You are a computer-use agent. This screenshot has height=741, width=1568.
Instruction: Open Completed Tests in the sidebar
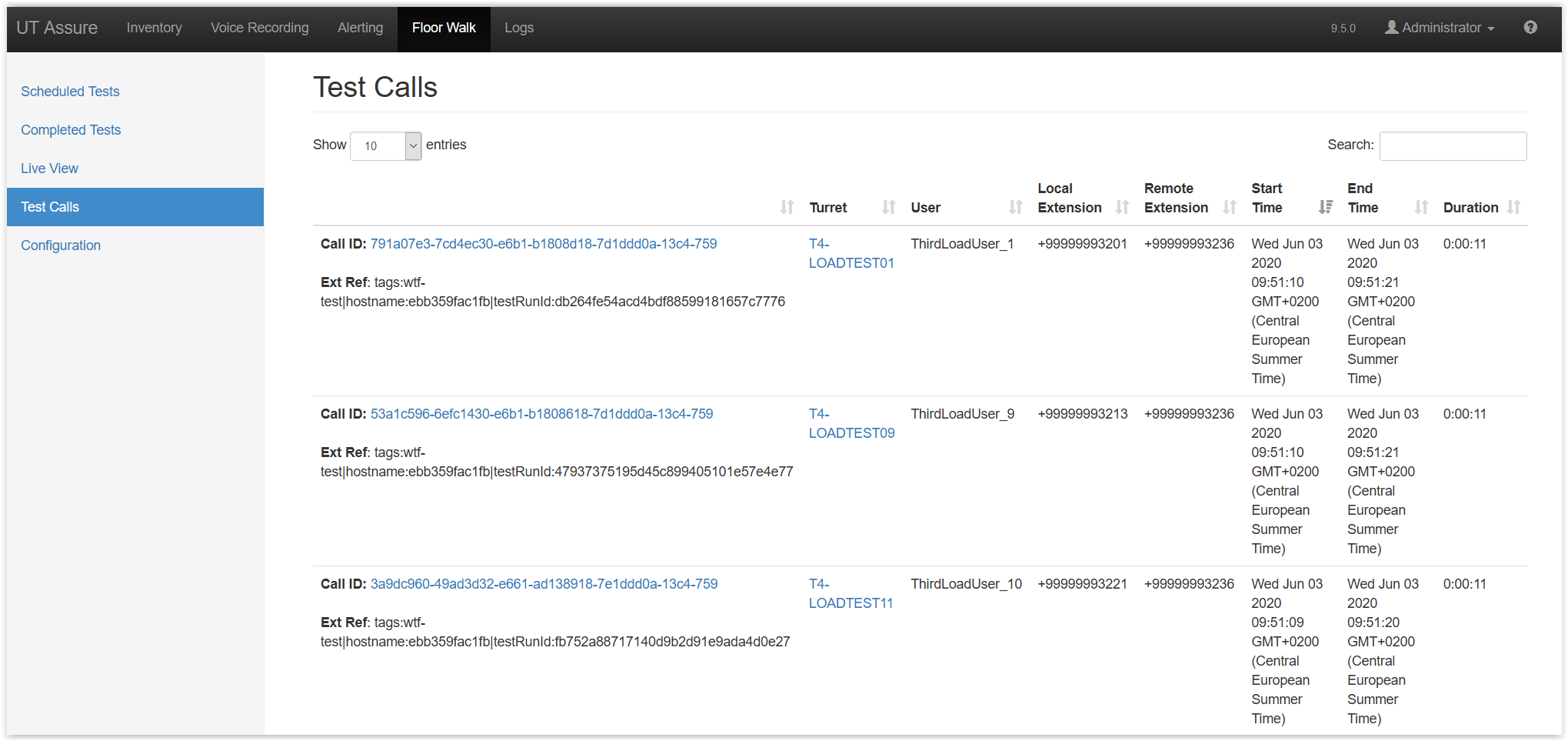71,130
